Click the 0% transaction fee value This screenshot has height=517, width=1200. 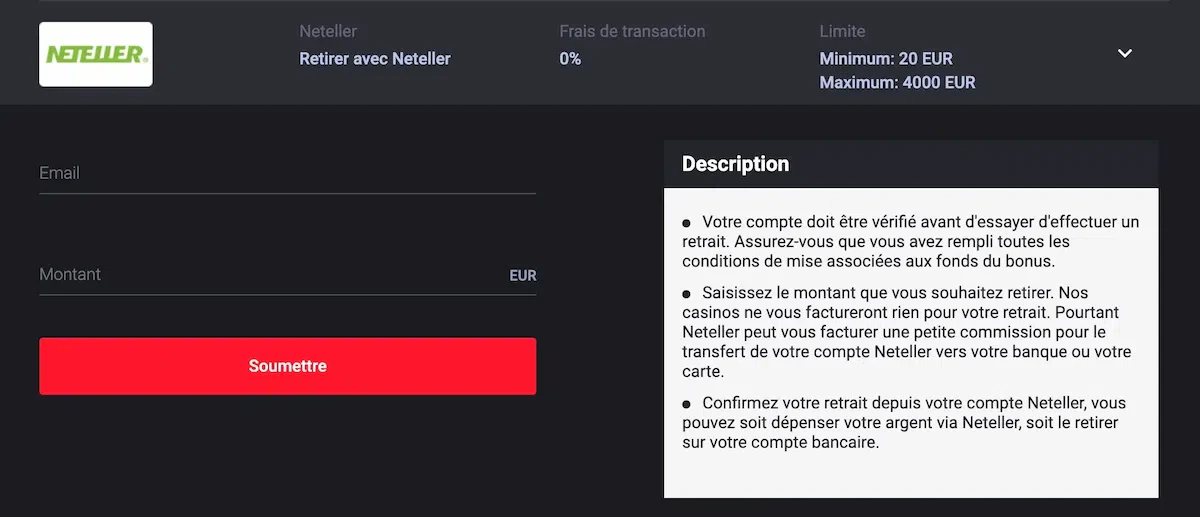(570, 59)
